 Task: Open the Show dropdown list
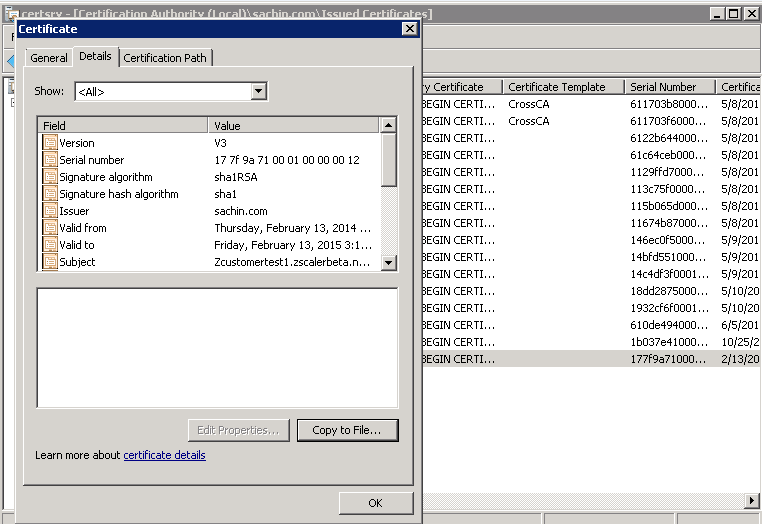click(259, 92)
